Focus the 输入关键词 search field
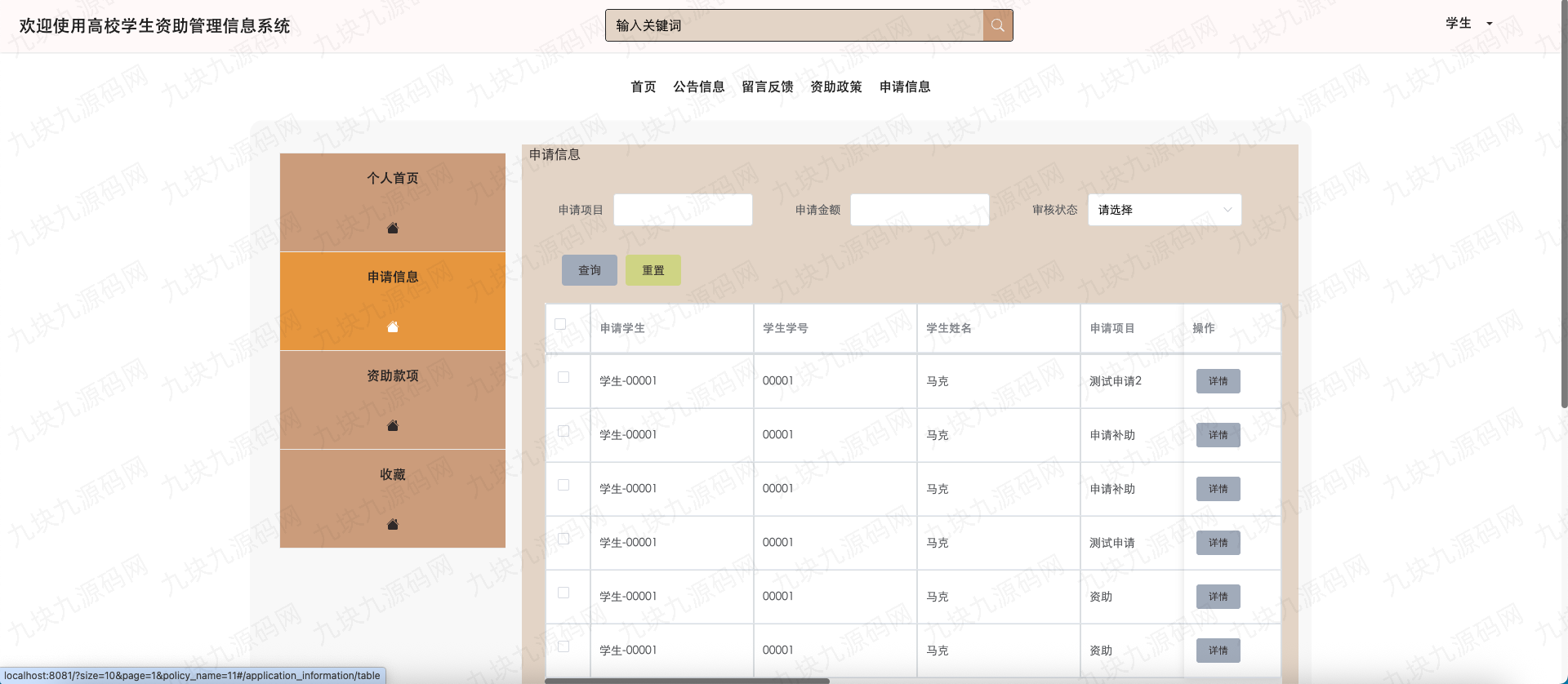1568x684 pixels. click(795, 25)
